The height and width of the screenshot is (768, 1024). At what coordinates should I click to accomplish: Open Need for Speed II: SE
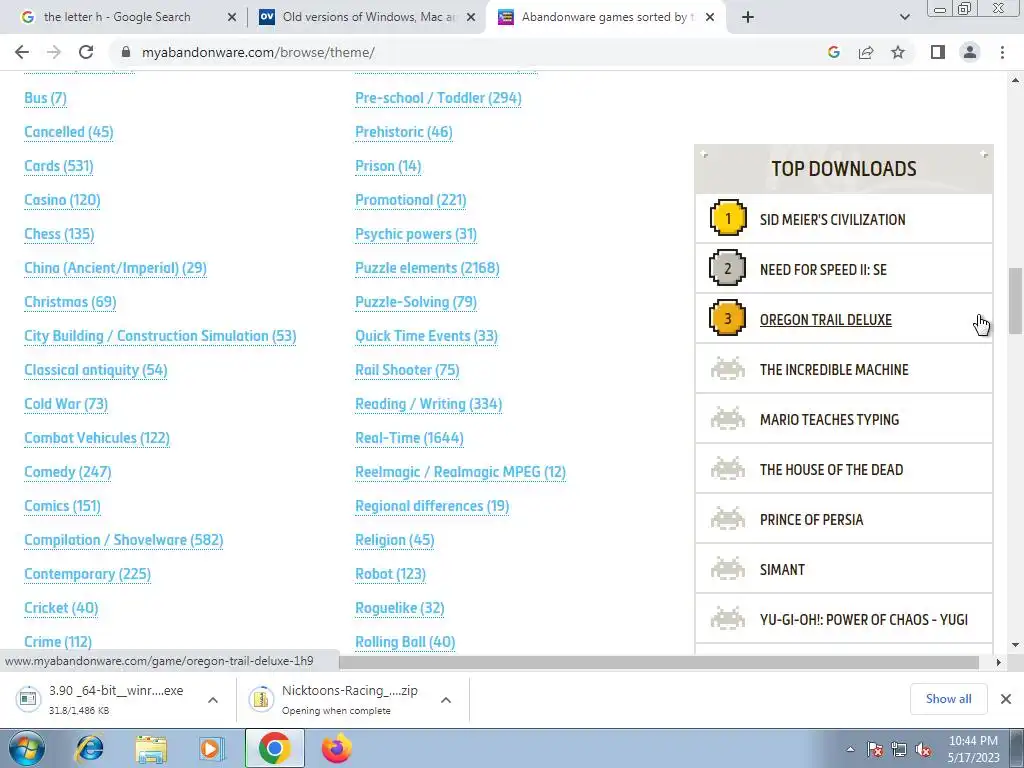[823, 269]
